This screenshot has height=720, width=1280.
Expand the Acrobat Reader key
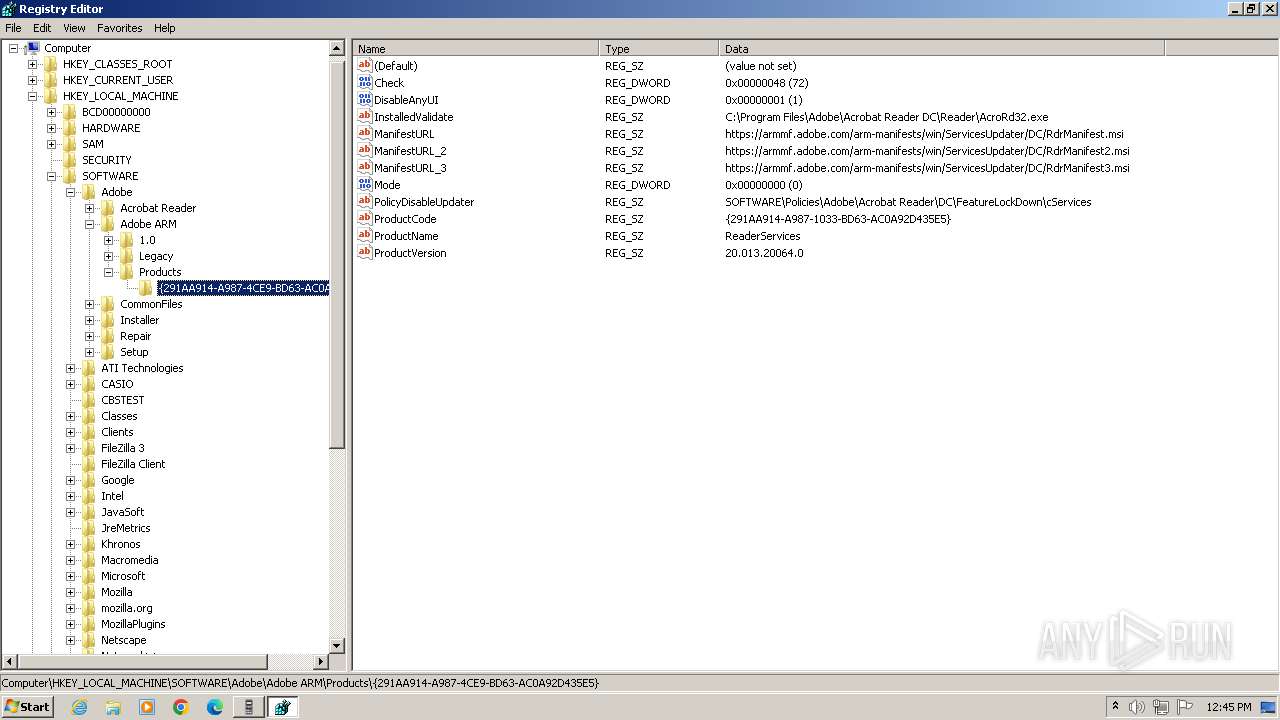[90, 208]
